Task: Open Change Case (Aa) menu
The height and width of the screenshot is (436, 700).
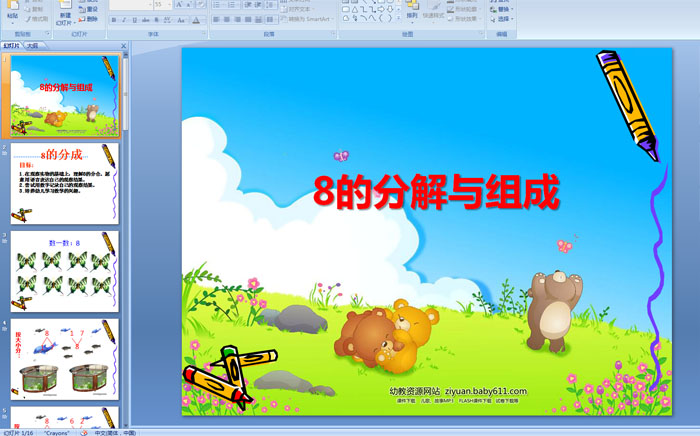Action: coord(181,20)
